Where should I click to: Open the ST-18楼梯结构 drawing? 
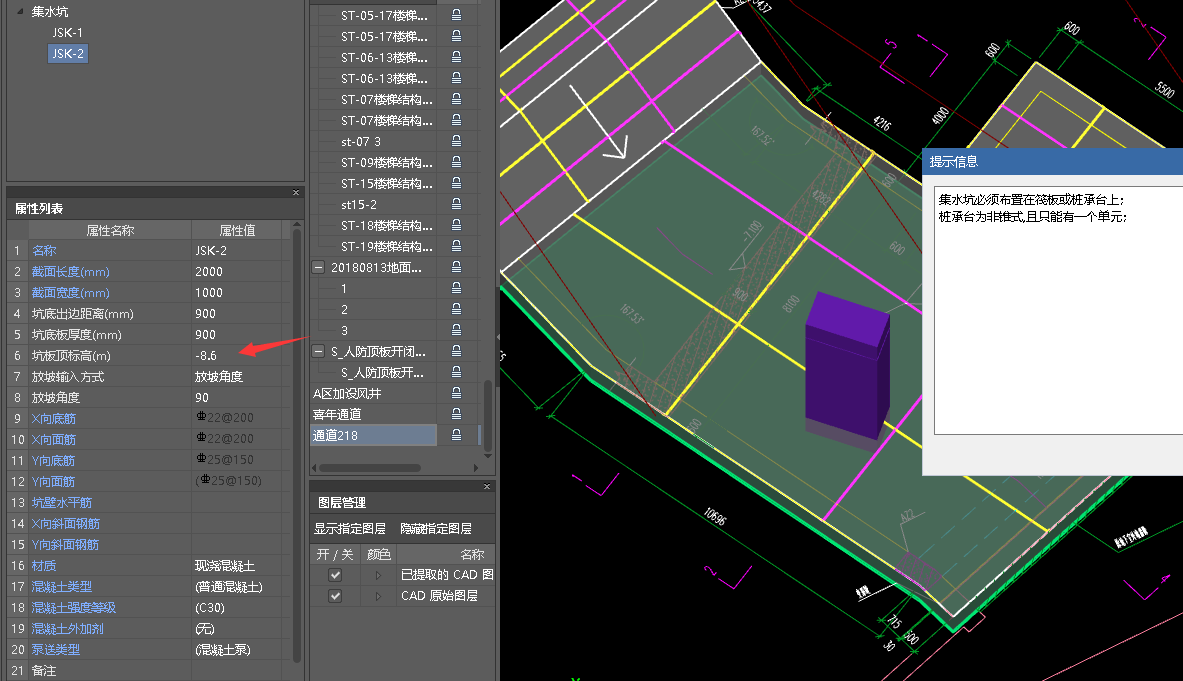pos(387,225)
